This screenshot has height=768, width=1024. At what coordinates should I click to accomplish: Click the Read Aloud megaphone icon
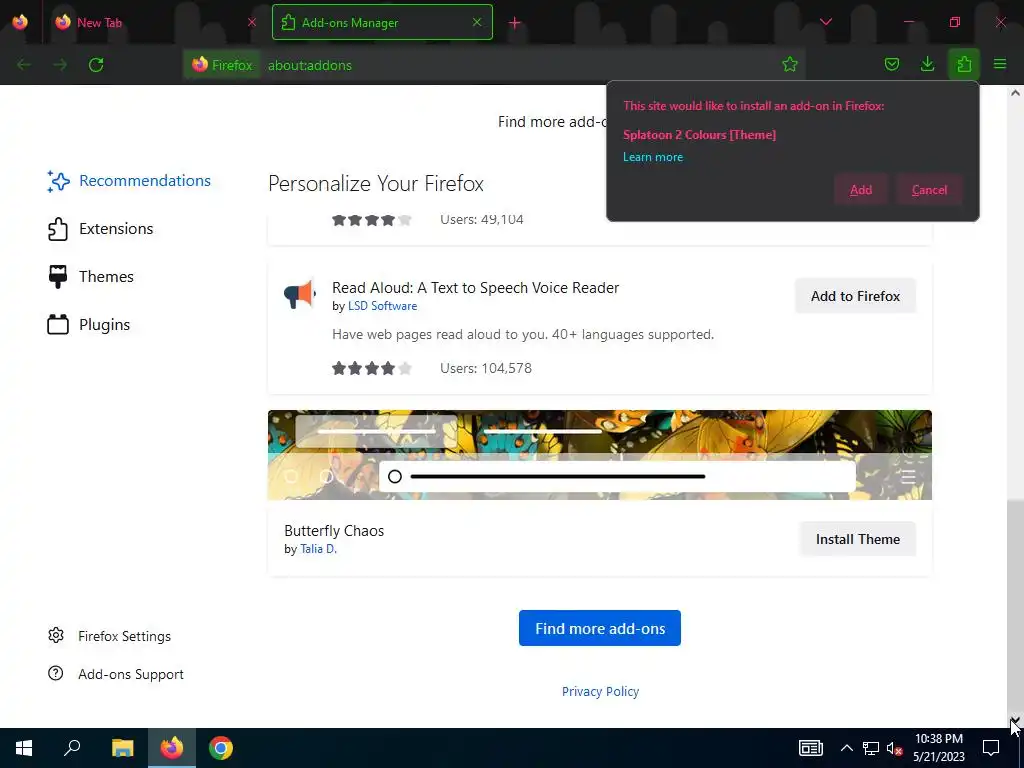300,295
